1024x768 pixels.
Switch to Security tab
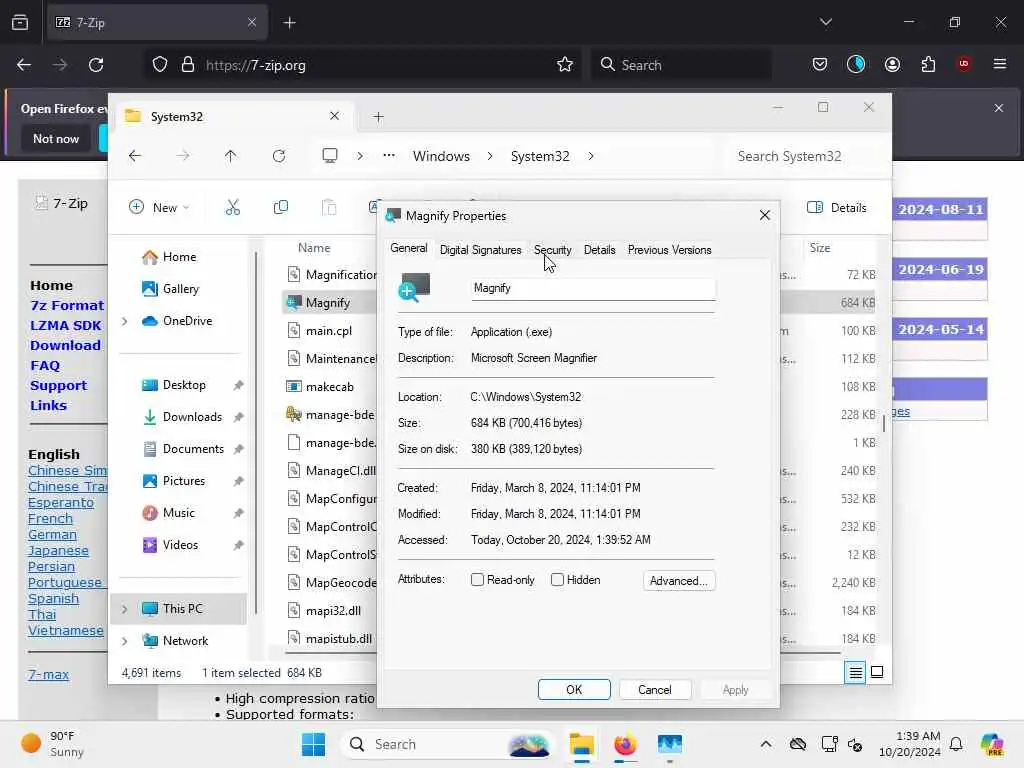tap(552, 250)
